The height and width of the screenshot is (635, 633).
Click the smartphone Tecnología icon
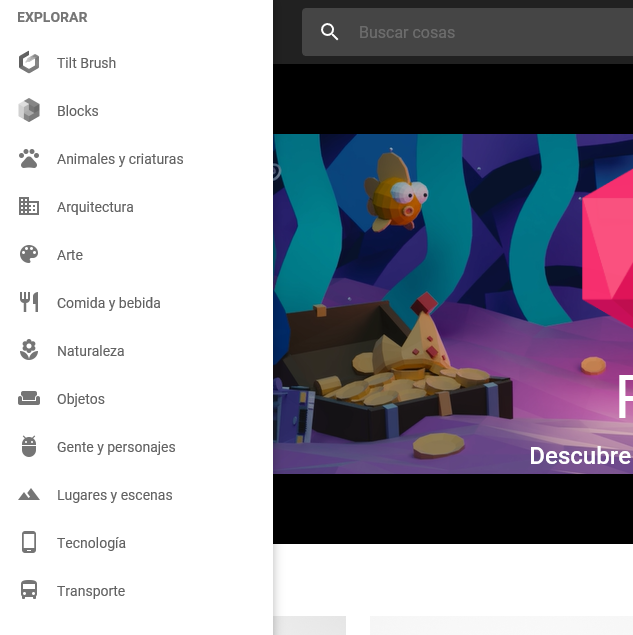tap(29, 543)
